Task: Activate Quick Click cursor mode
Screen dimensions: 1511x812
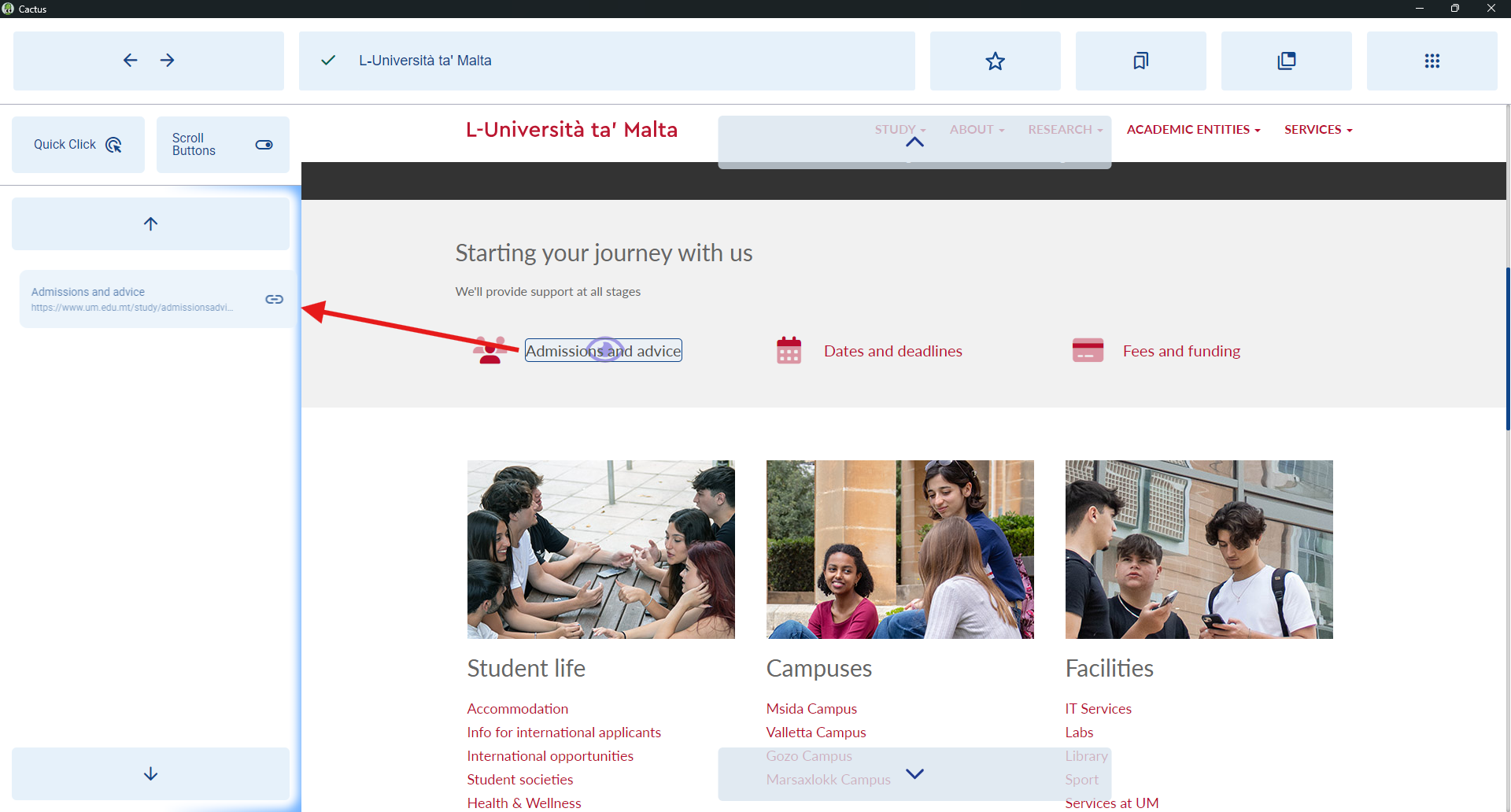Action: [78, 145]
